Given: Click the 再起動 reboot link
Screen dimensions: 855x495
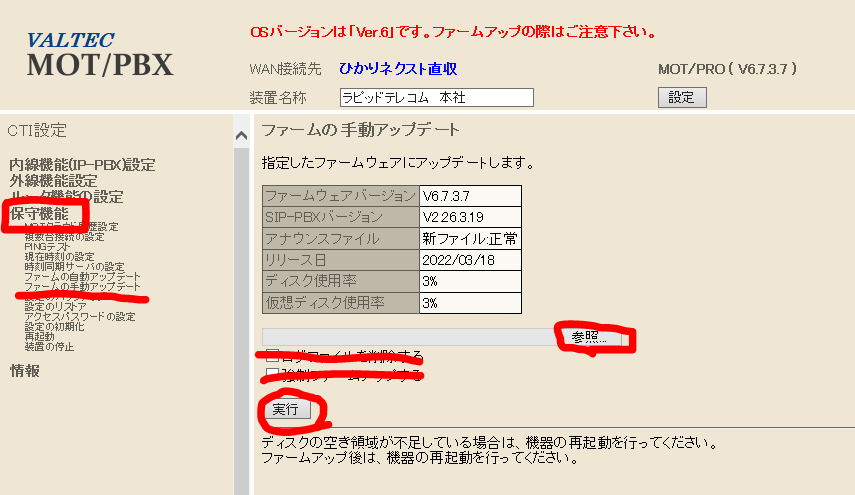Looking at the screenshot, I should 40,337.
